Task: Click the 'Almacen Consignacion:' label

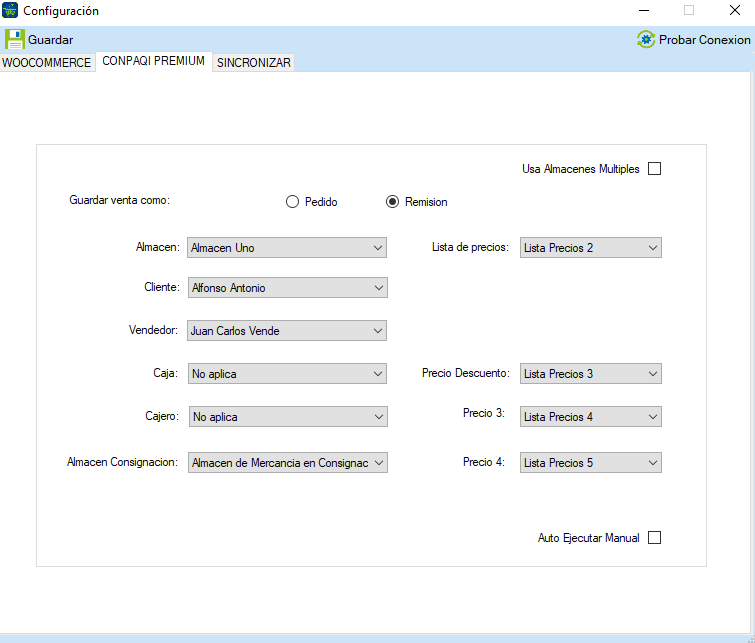Action: 122,462
